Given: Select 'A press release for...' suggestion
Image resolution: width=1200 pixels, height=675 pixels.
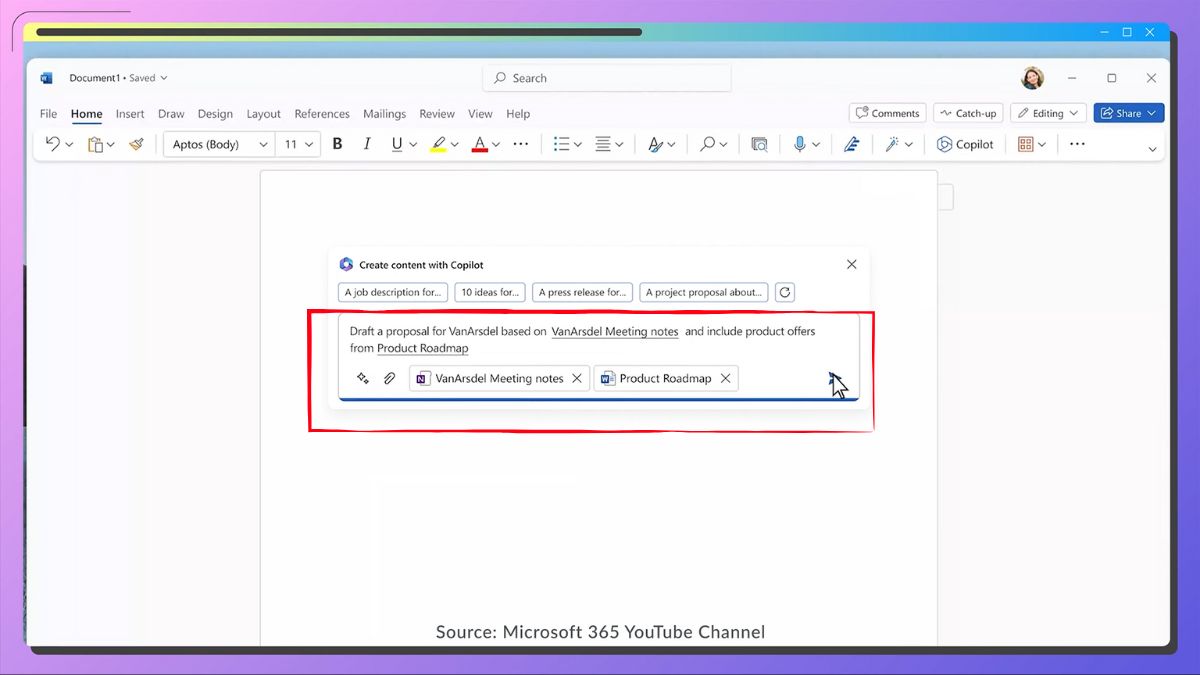Looking at the screenshot, I should click(x=582, y=292).
